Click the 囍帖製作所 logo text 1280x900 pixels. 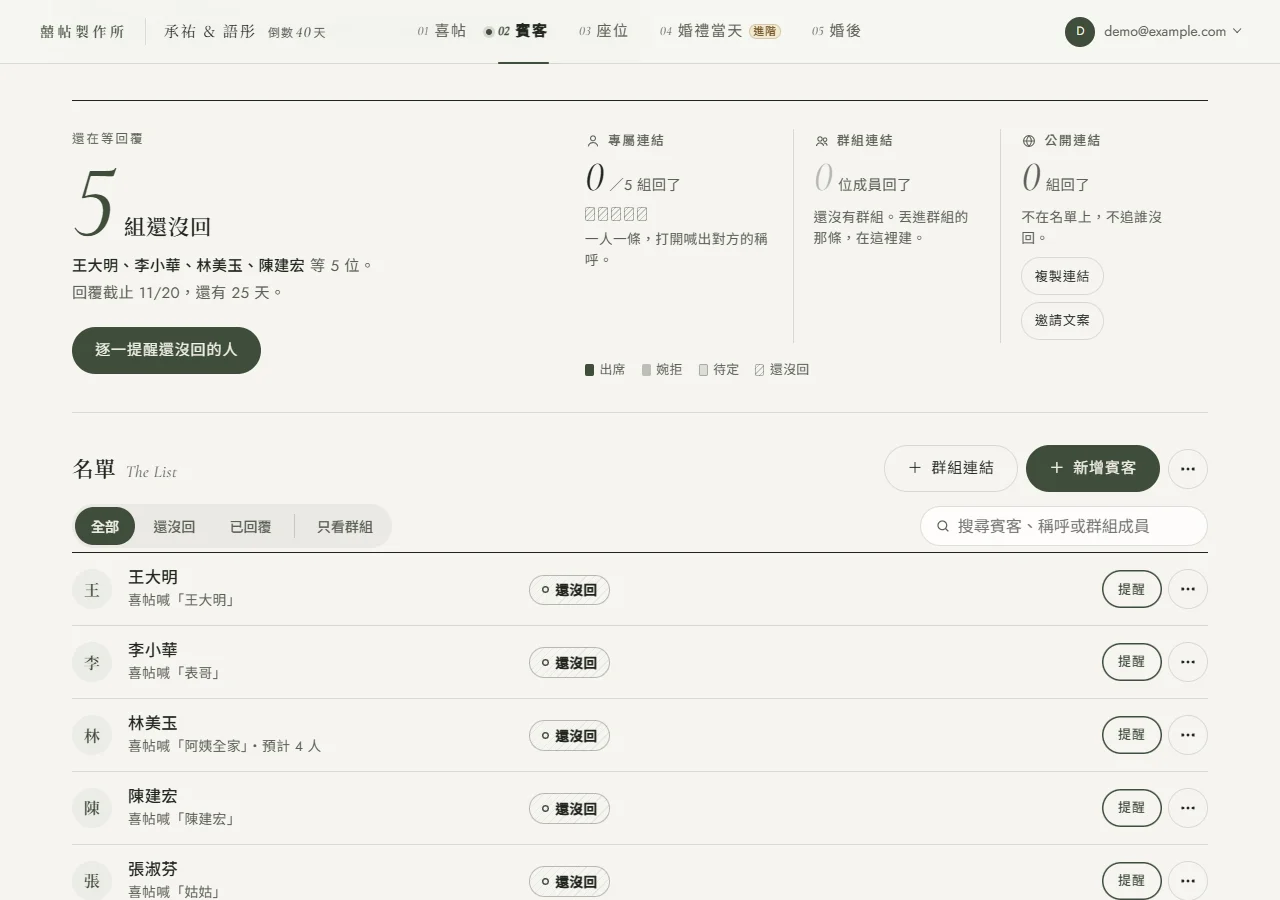[82, 31]
